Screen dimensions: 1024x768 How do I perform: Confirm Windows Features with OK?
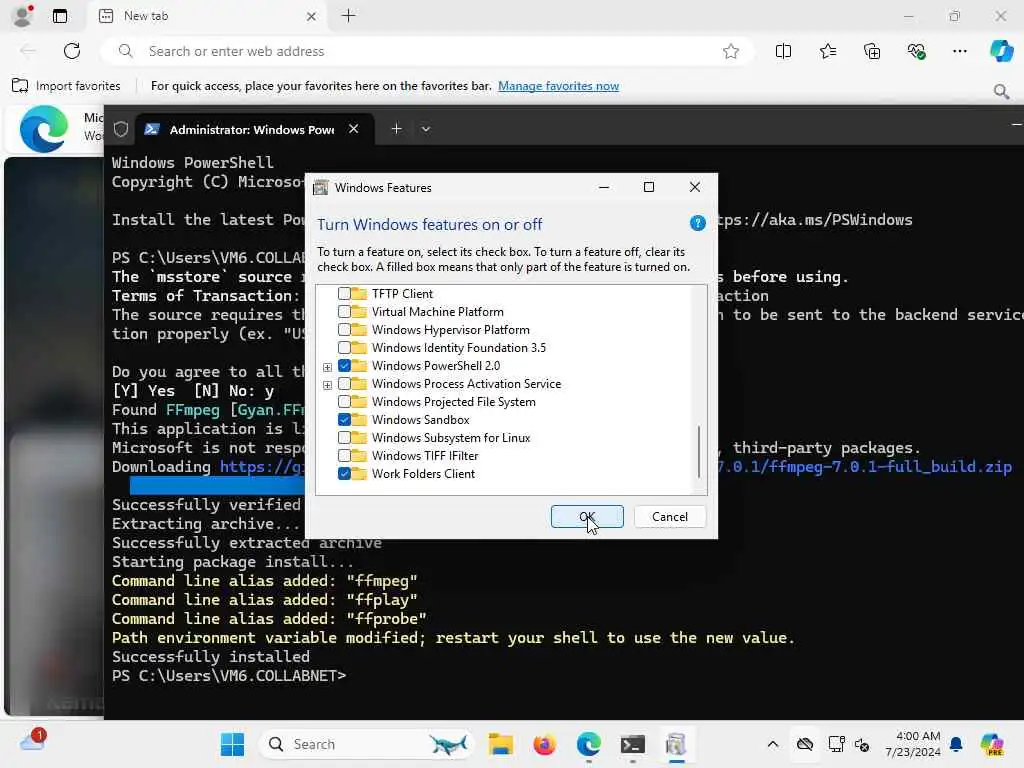587,517
